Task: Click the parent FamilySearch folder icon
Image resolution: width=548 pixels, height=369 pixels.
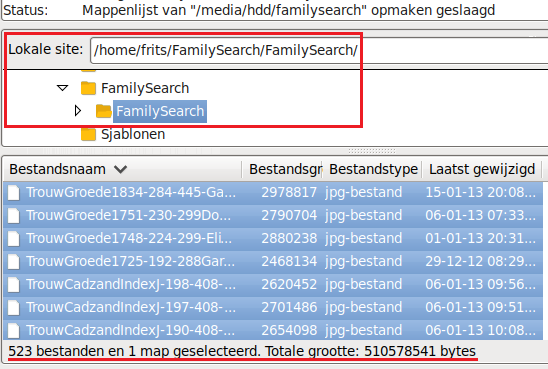Action: point(88,88)
